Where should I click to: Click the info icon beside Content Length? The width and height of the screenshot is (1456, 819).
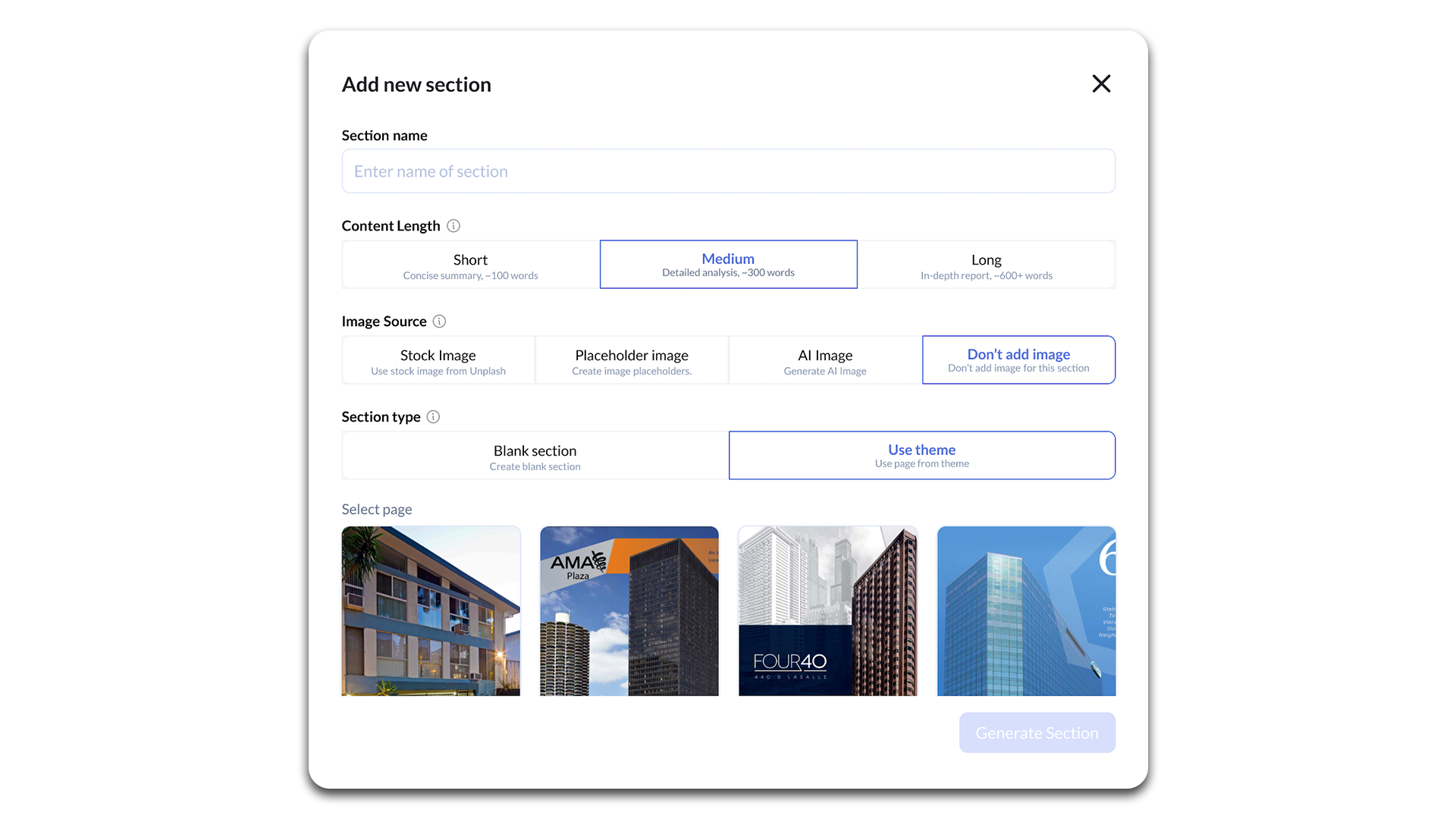pyautogui.click(x=453, y=226)
